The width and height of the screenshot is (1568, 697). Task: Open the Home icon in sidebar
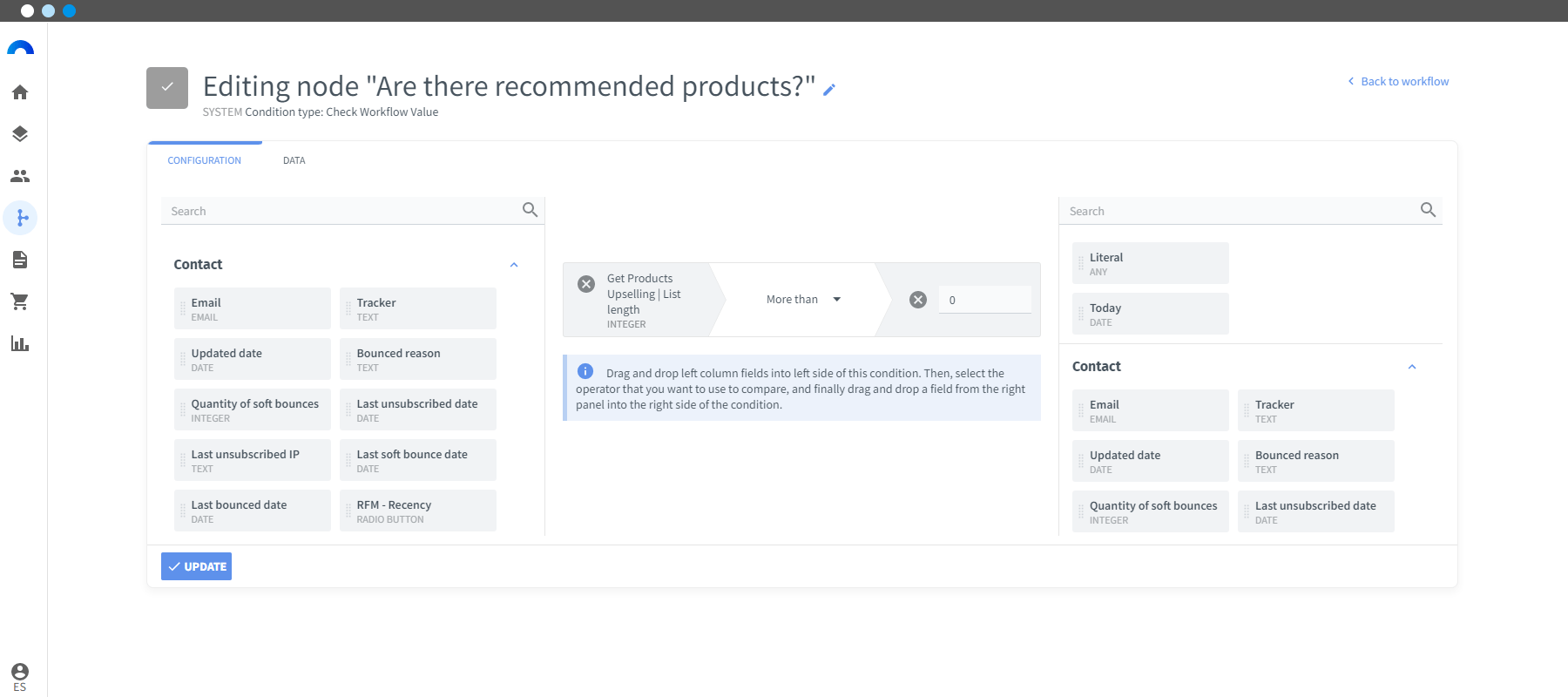(x=20, y=92)
